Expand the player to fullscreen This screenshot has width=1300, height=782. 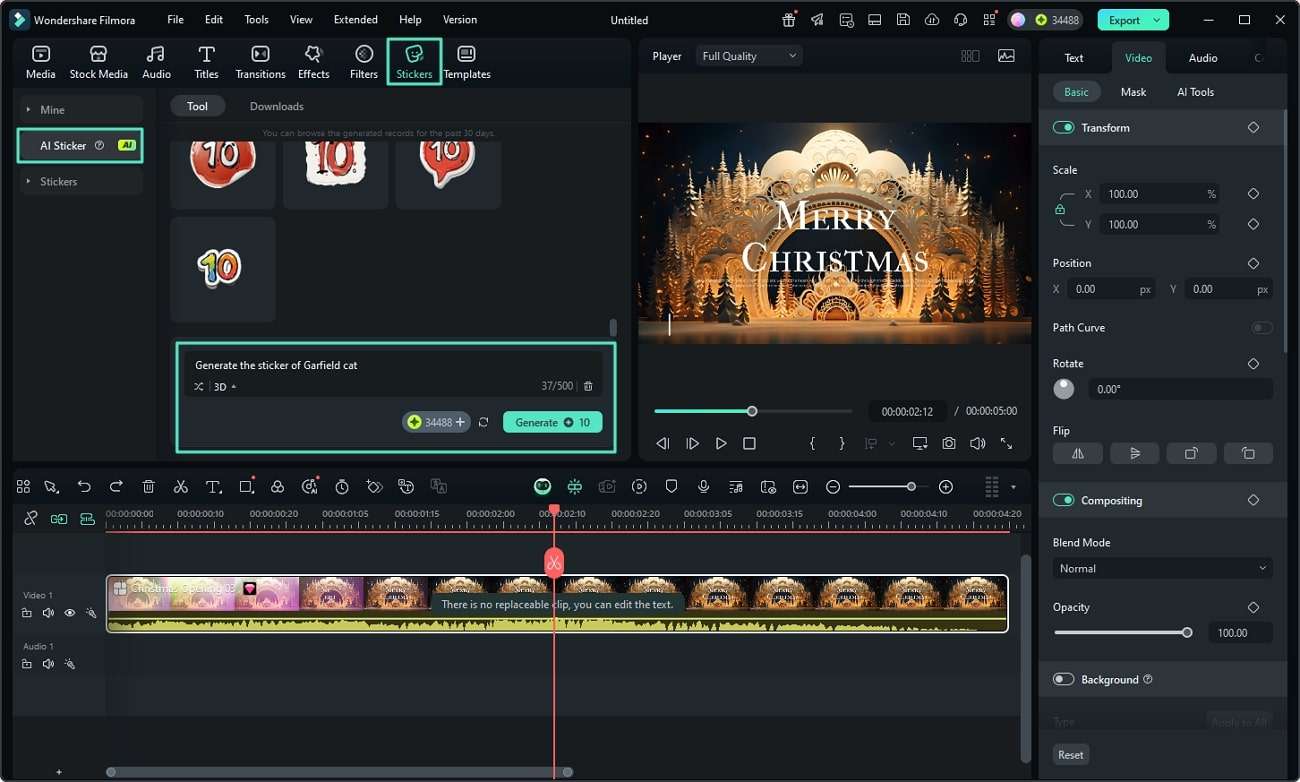point(1006,443)
